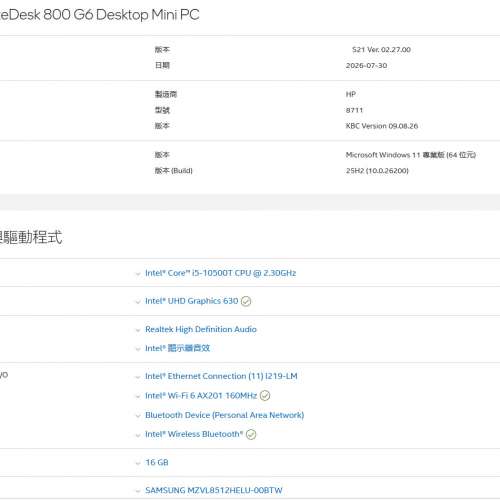Expand the Intel Wi-Fi 6 AX201 chevron

138,397
